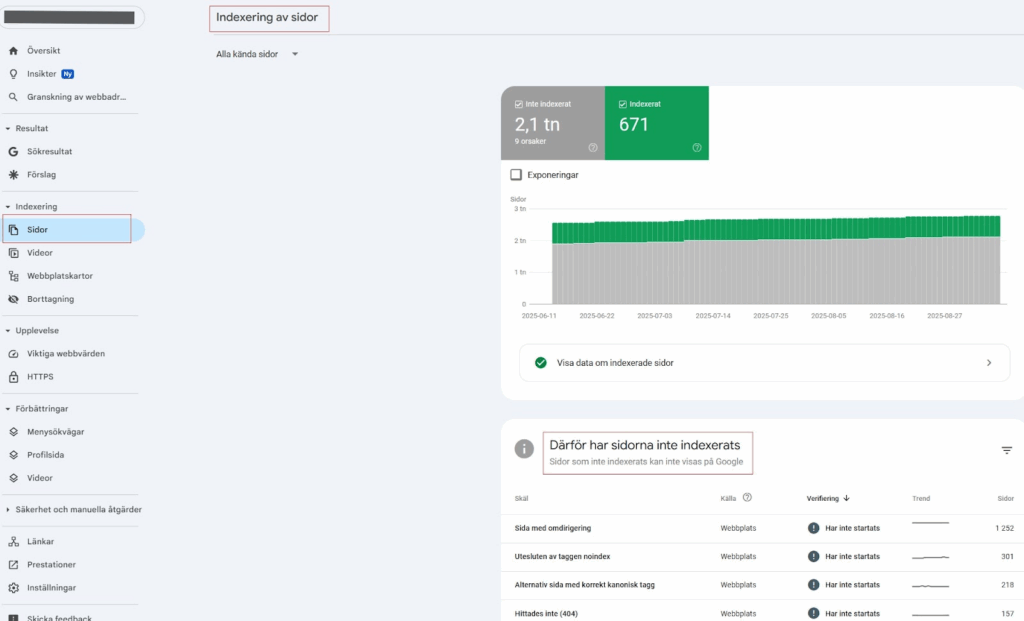Open Insikter lightbulb icon

tap(13, 74)
